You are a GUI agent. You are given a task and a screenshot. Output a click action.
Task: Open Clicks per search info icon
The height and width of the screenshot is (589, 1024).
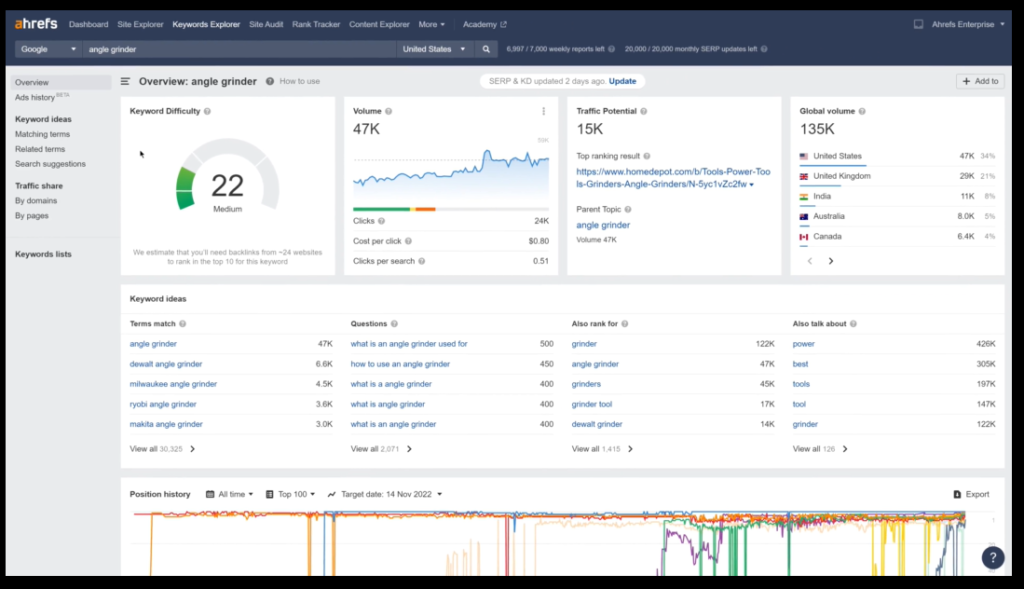tap(422, 261)
